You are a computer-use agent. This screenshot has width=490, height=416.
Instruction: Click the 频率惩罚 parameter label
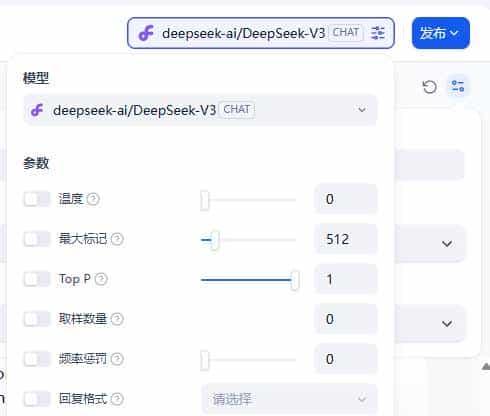pyautogui.click(x=83, y=359)
